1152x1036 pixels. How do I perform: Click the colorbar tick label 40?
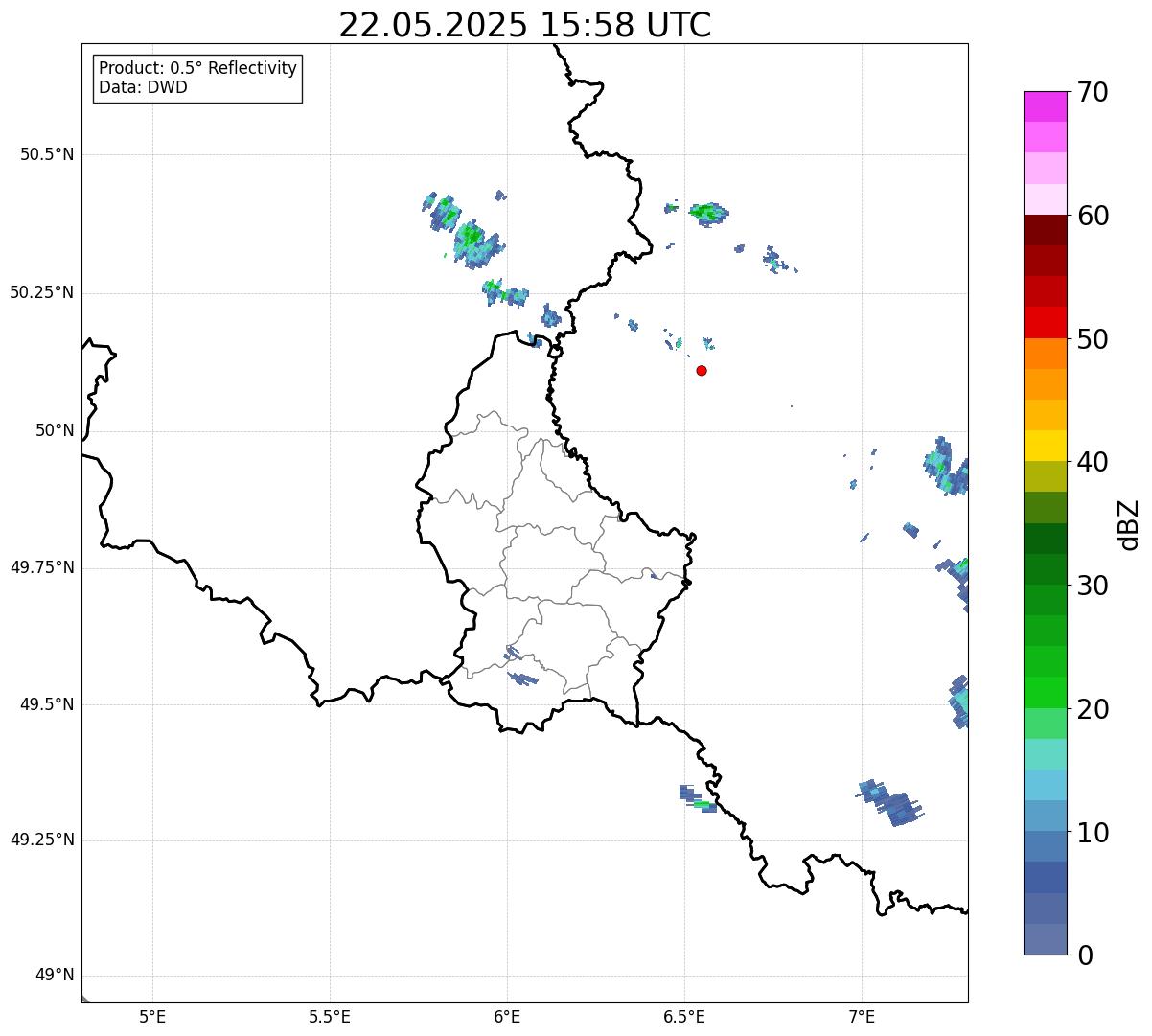pos(1093,462)
